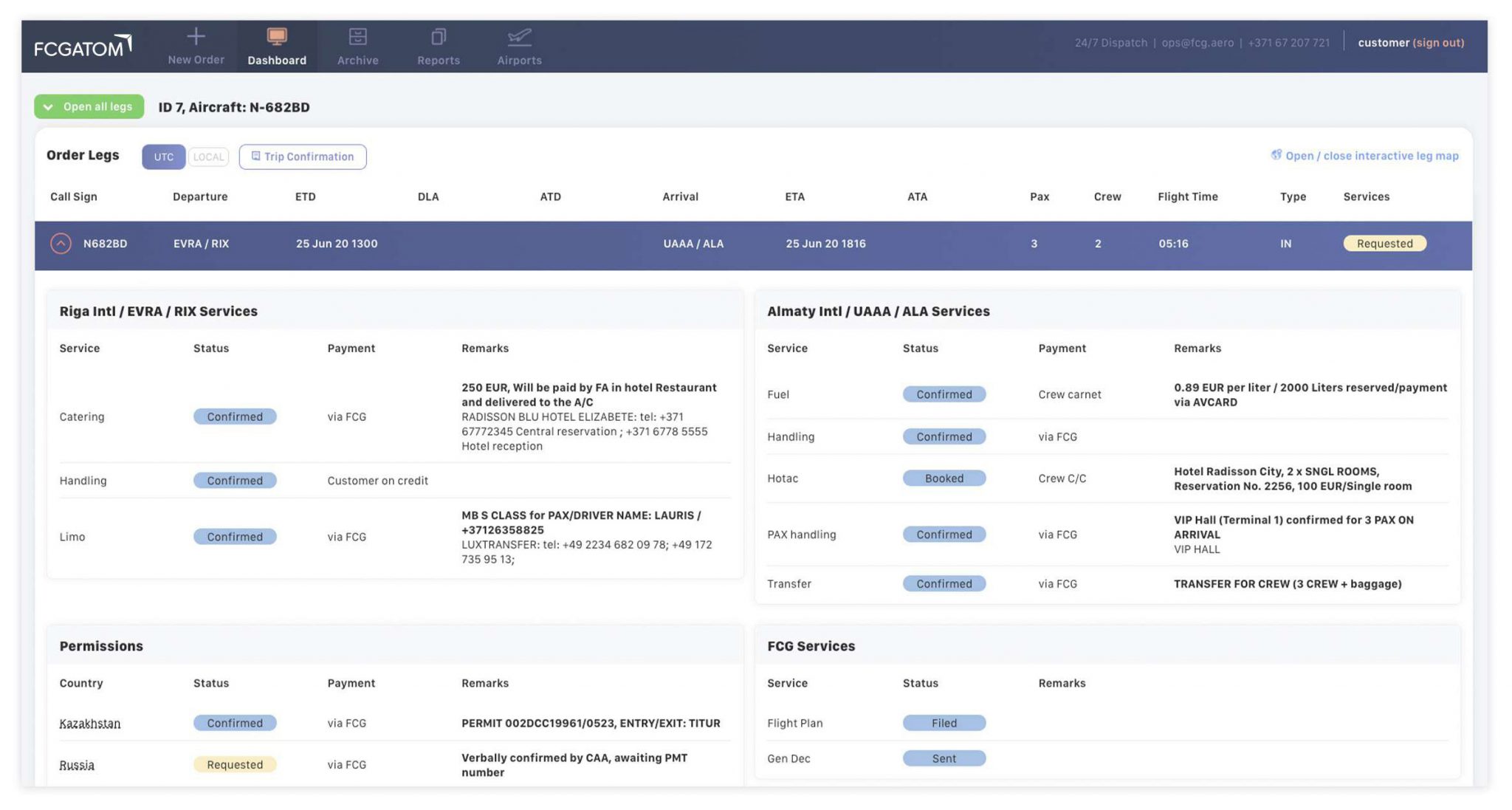Switch time display to LOCAL
This screenshot has height=810, width=1512.
(x=207, y=157)
